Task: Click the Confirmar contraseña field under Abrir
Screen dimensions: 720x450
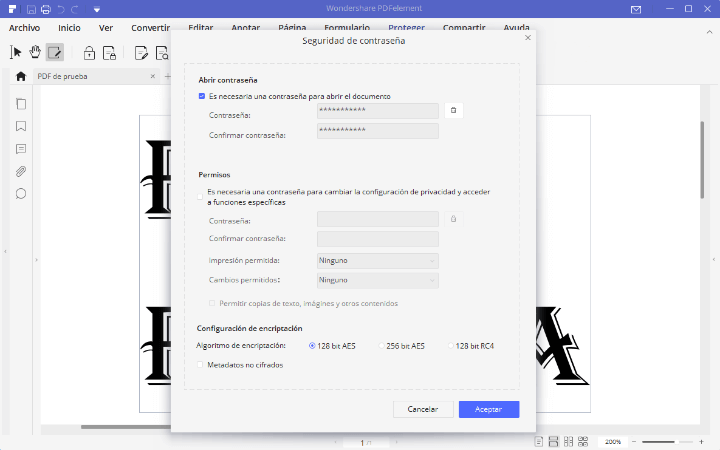Action: click(x=377, y=131)
